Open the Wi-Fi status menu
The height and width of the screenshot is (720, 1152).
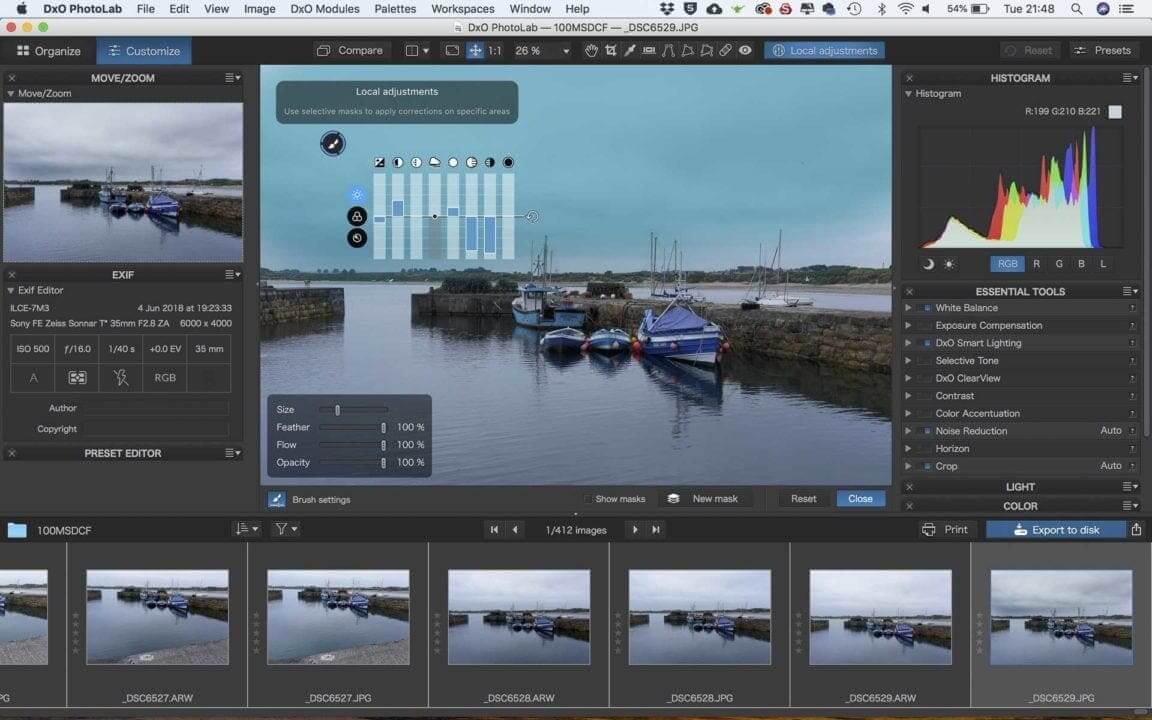(905, 9)
